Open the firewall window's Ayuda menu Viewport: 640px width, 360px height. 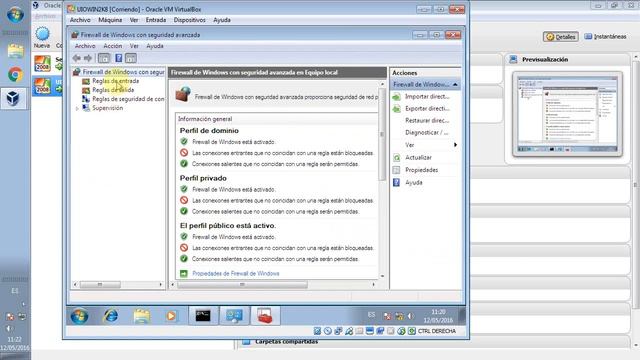[x=155, y=46]
